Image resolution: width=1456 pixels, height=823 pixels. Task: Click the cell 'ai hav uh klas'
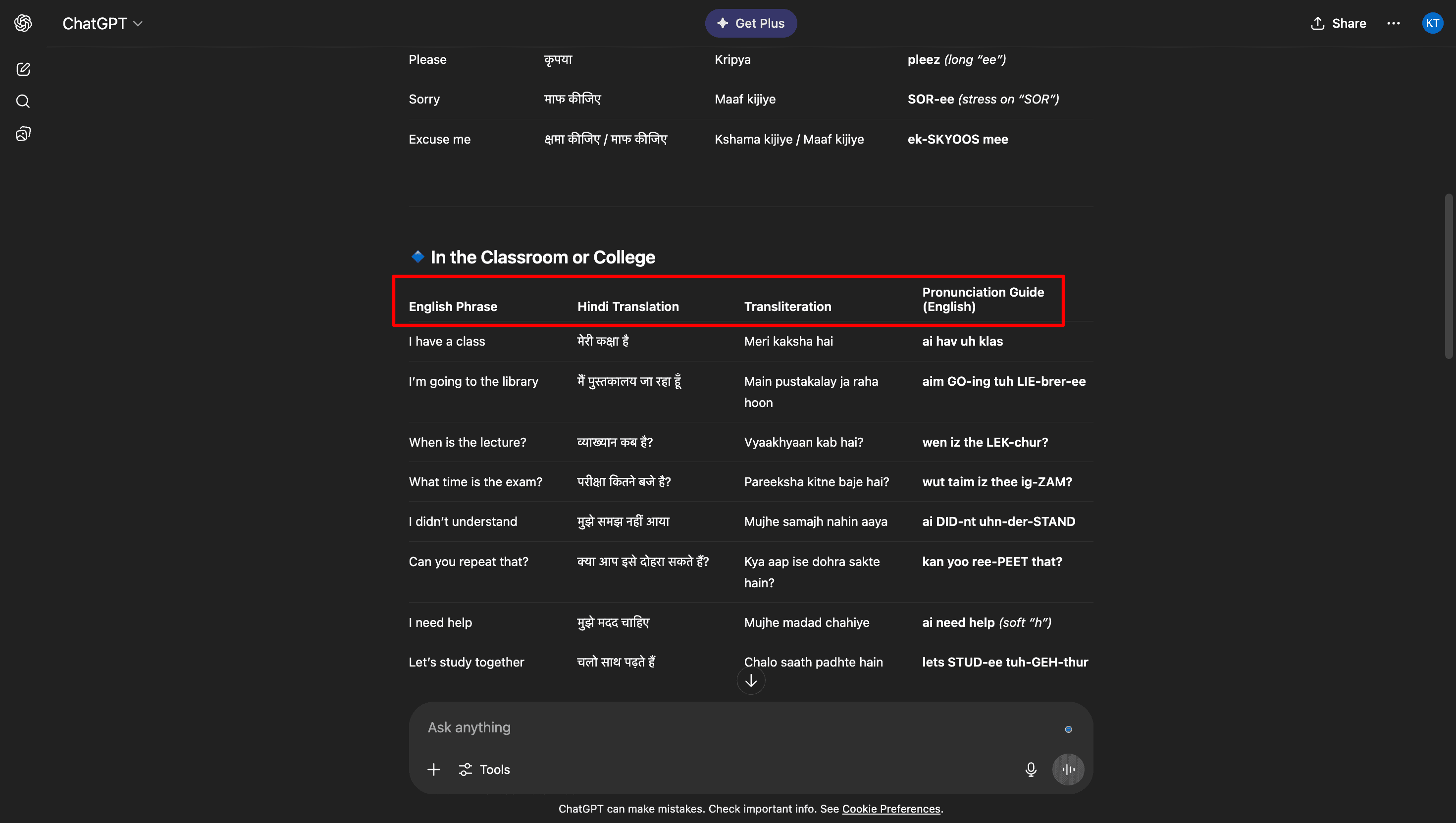pos(962,341)
